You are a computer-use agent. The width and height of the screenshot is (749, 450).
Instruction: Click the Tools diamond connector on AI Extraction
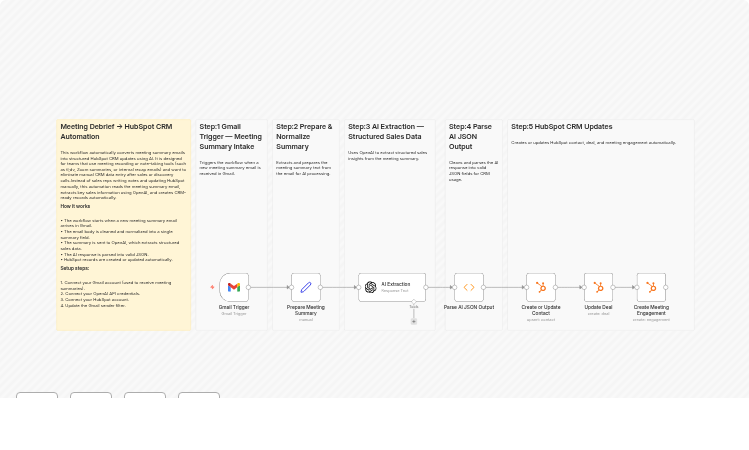coord(414,301)
